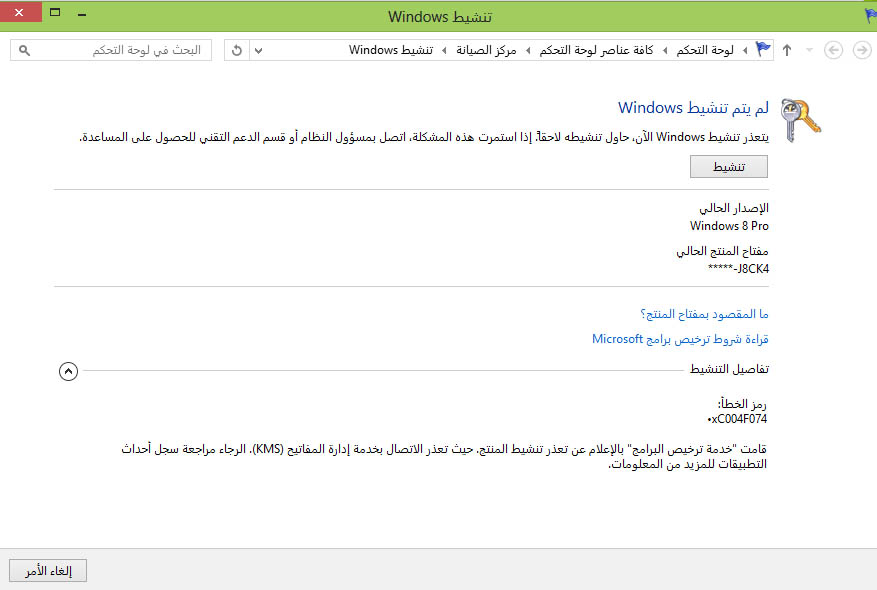This screenshot has height=590, width=877.
Task: Click the keys icon beside the heading
Action: pyautogui.click(x=800, y=120)
